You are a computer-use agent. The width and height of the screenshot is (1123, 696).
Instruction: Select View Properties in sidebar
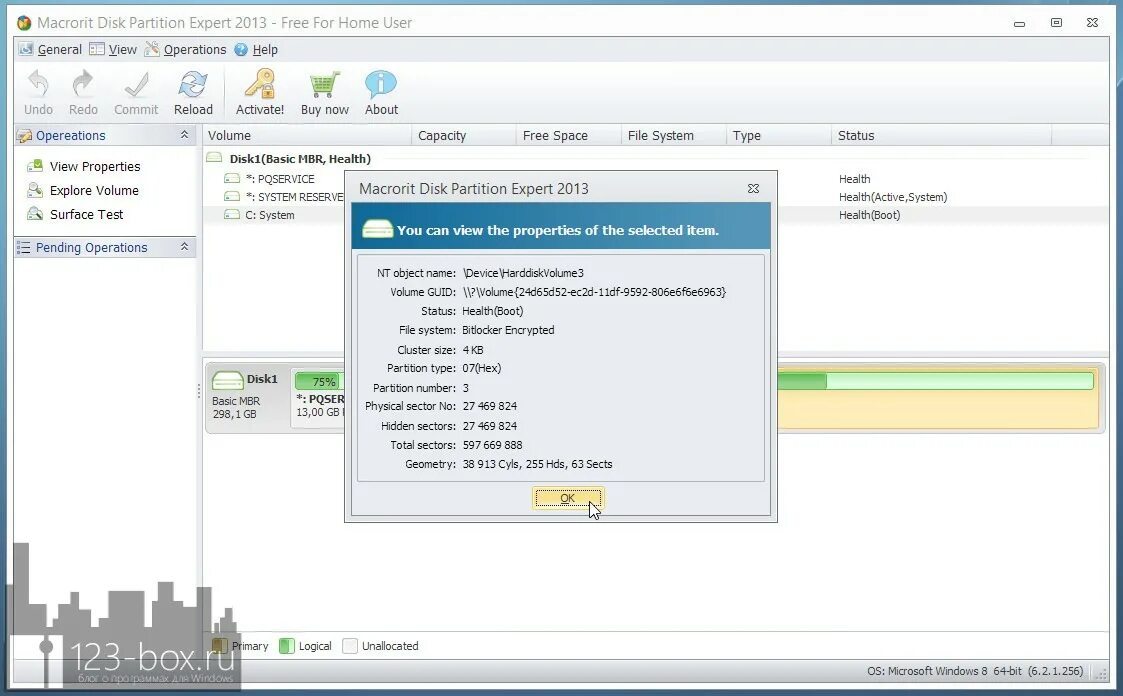pyautogui.click(x=95, y=166)
